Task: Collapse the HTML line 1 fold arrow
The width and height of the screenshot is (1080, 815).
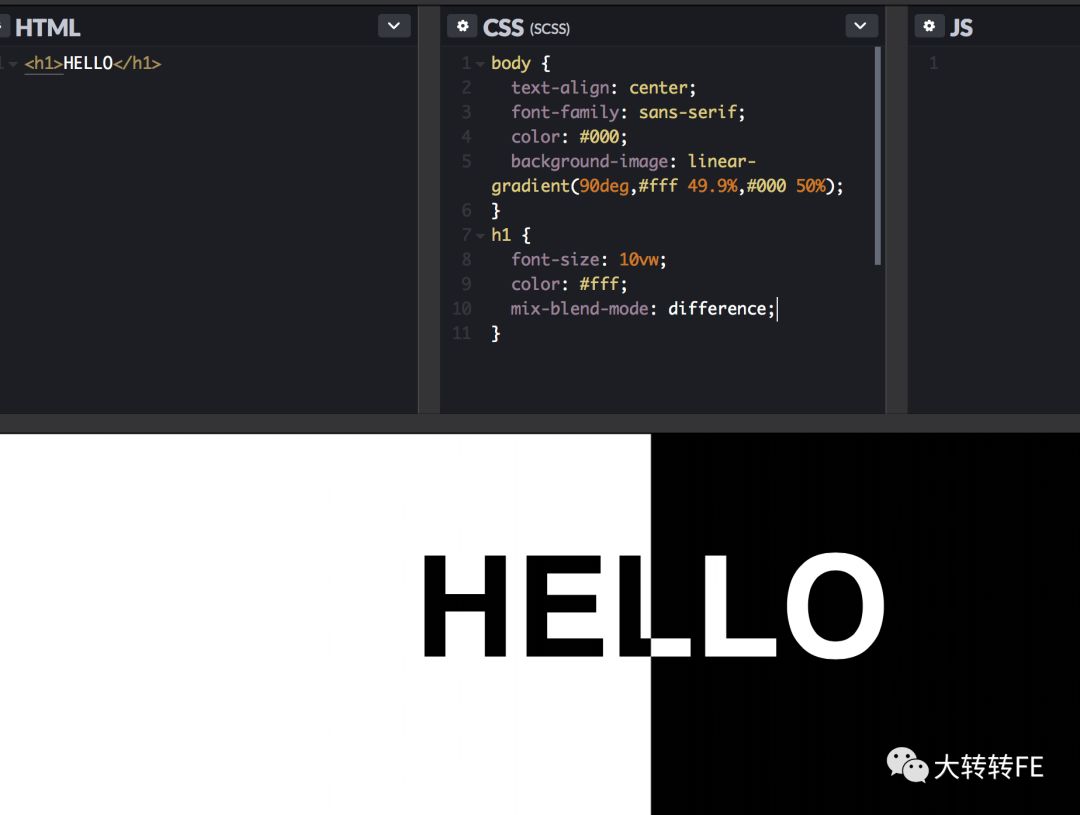Action: (x=12, y=64)
